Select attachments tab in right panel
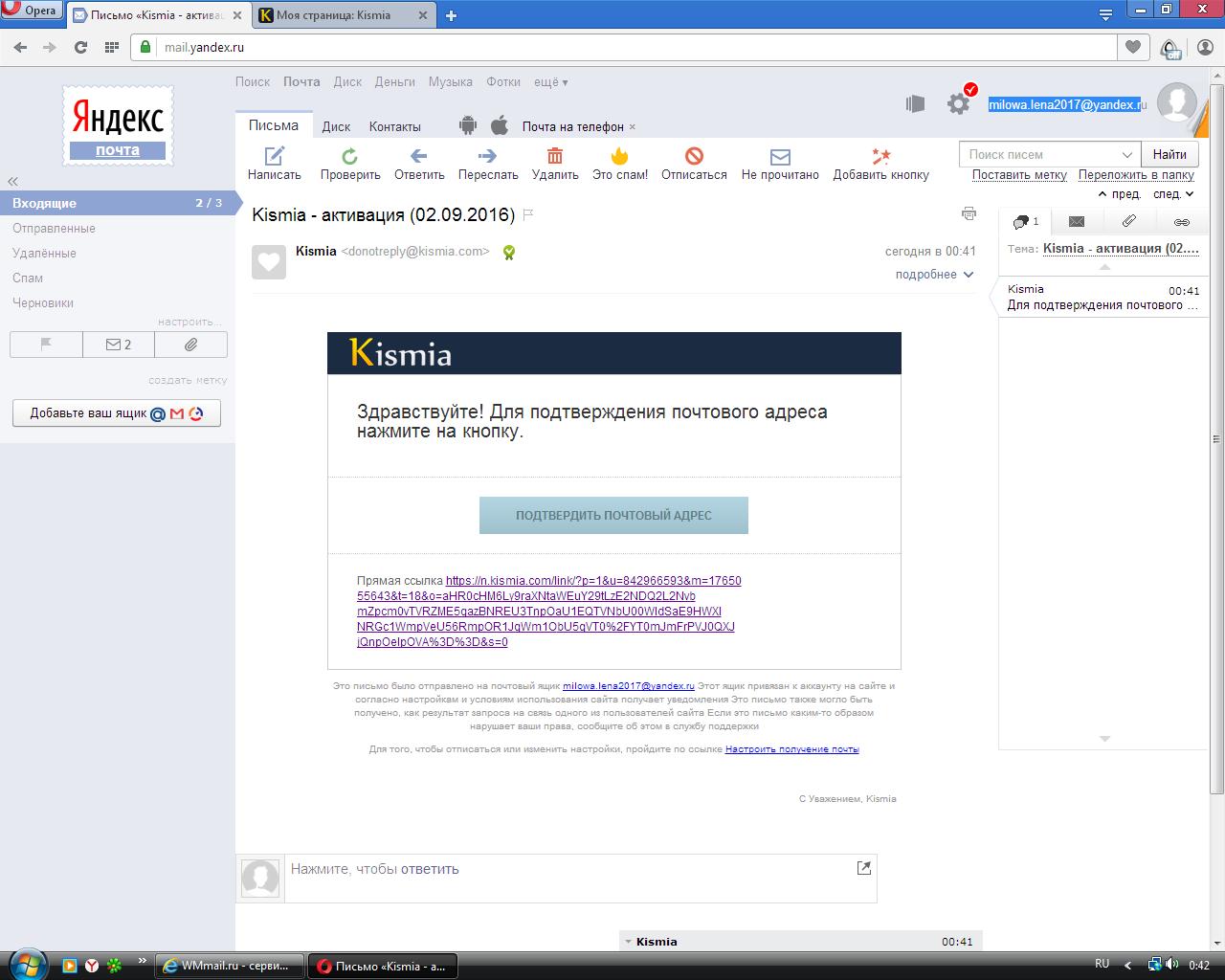1225x980 pixels. click(1129, 221)
